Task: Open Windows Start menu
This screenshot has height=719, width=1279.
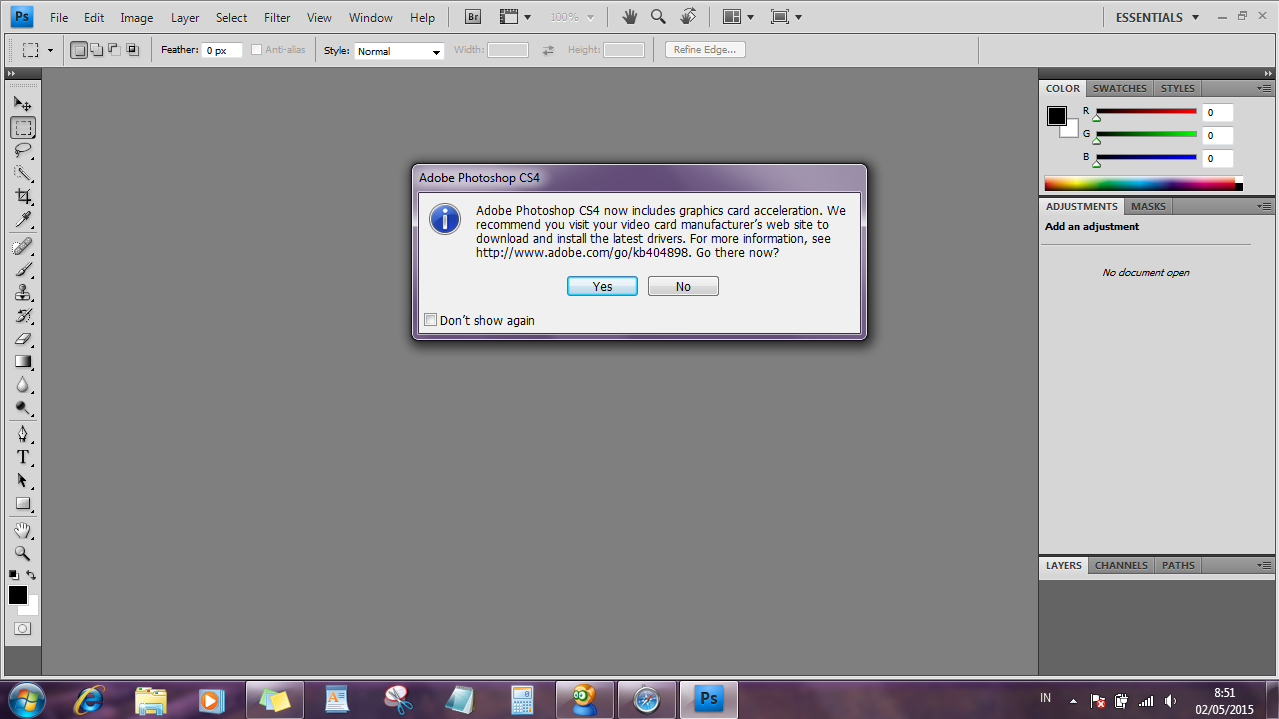Action: pos(26,699)
